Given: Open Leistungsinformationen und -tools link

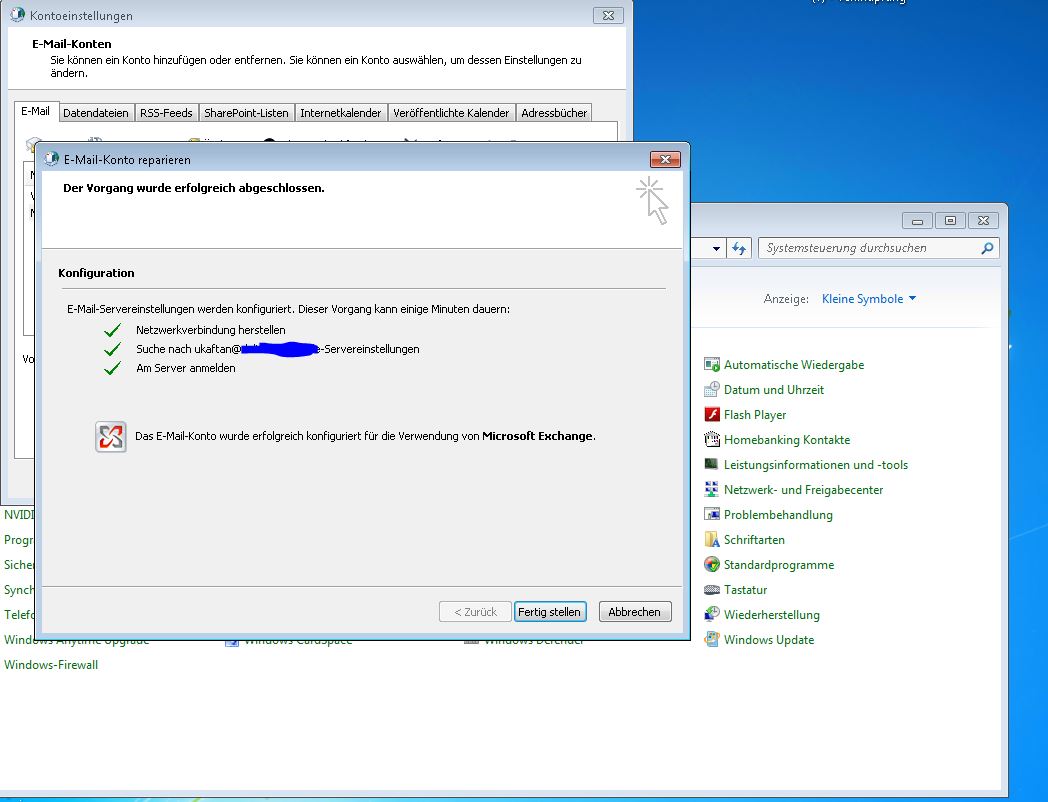Looking at the screenshot, I should [816, 464].
